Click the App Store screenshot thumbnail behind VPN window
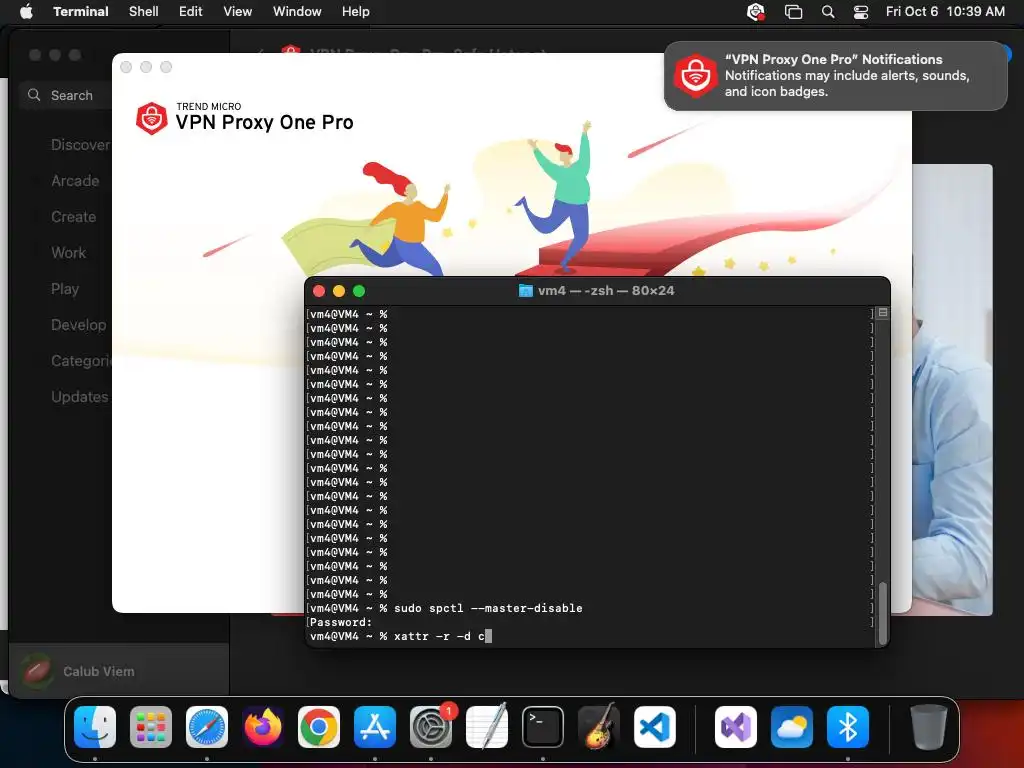 (952, 389)
